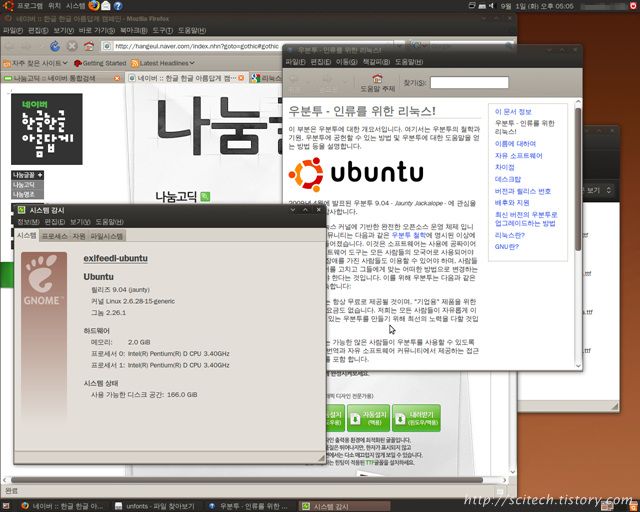Screen dimensions: 640x512
Task: Go to the Firefox home page
Action: [x=89, y=46]
